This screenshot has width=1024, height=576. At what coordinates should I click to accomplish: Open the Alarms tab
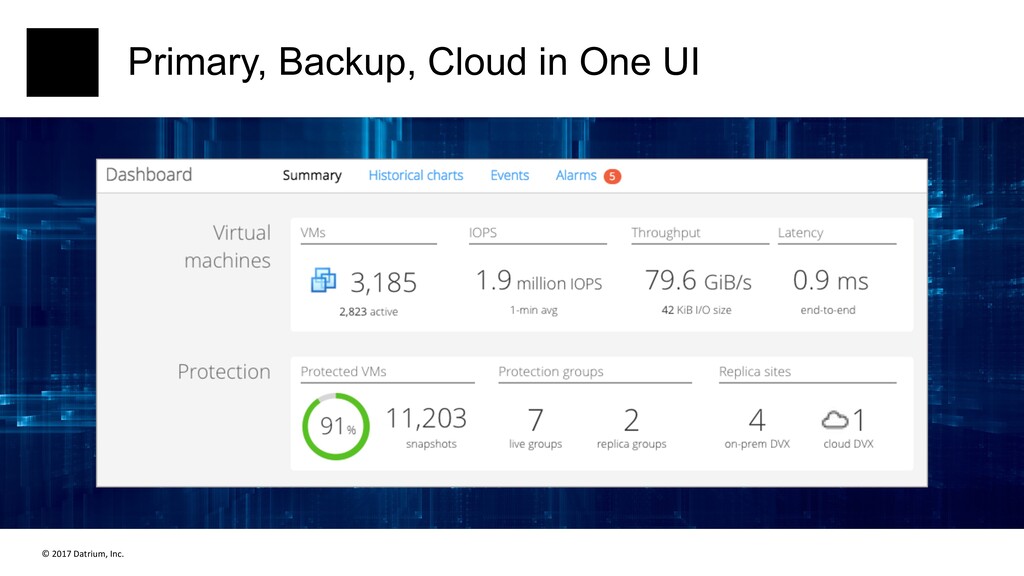coord(576,176)
